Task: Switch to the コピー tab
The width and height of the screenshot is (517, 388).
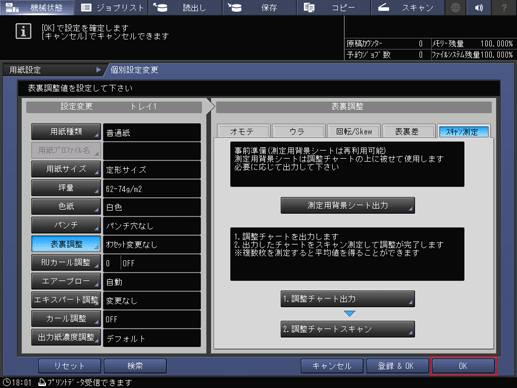Action: (x=334, y=7)
